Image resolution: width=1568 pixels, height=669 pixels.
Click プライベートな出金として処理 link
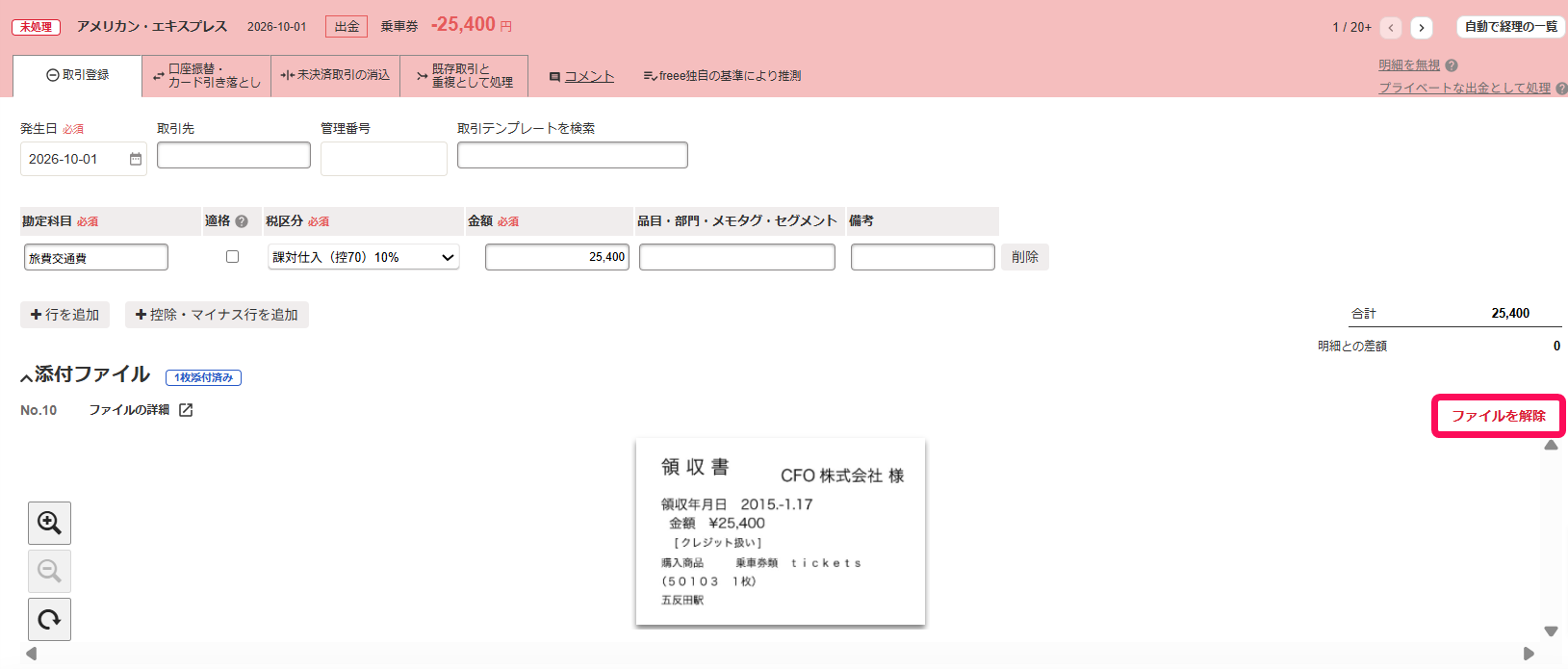tap(1464, 88)
